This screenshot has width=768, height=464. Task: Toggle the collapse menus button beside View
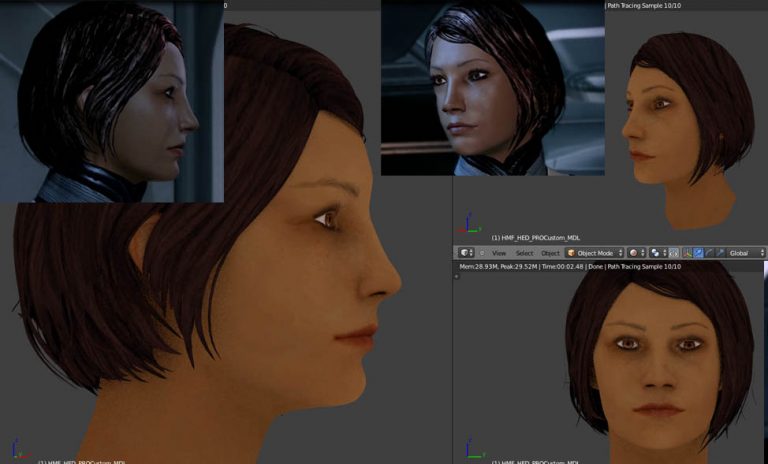coord(482,253)
